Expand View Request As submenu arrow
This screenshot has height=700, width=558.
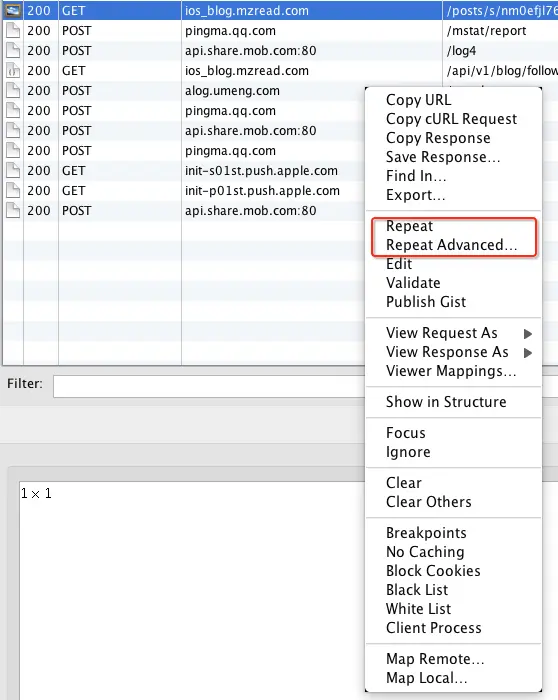tap(528, 333)
